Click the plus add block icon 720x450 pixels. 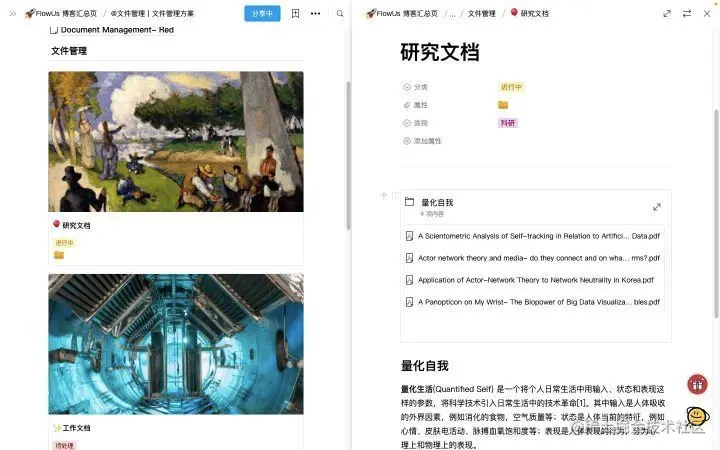(384, 195)
